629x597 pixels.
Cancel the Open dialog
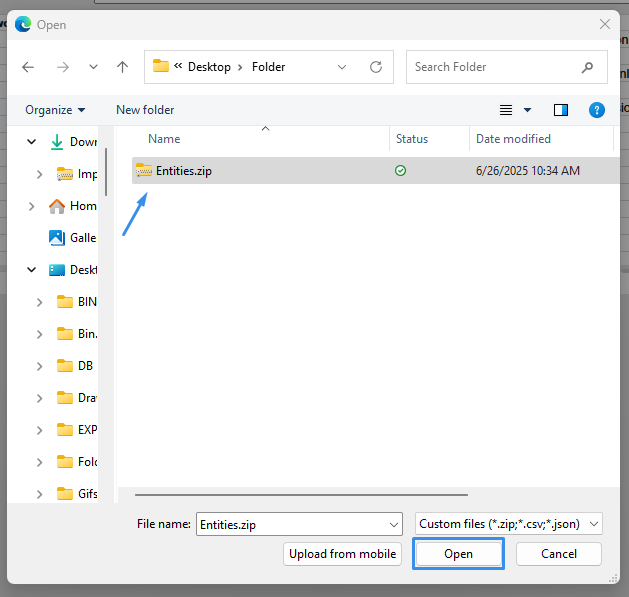(558, 554)
